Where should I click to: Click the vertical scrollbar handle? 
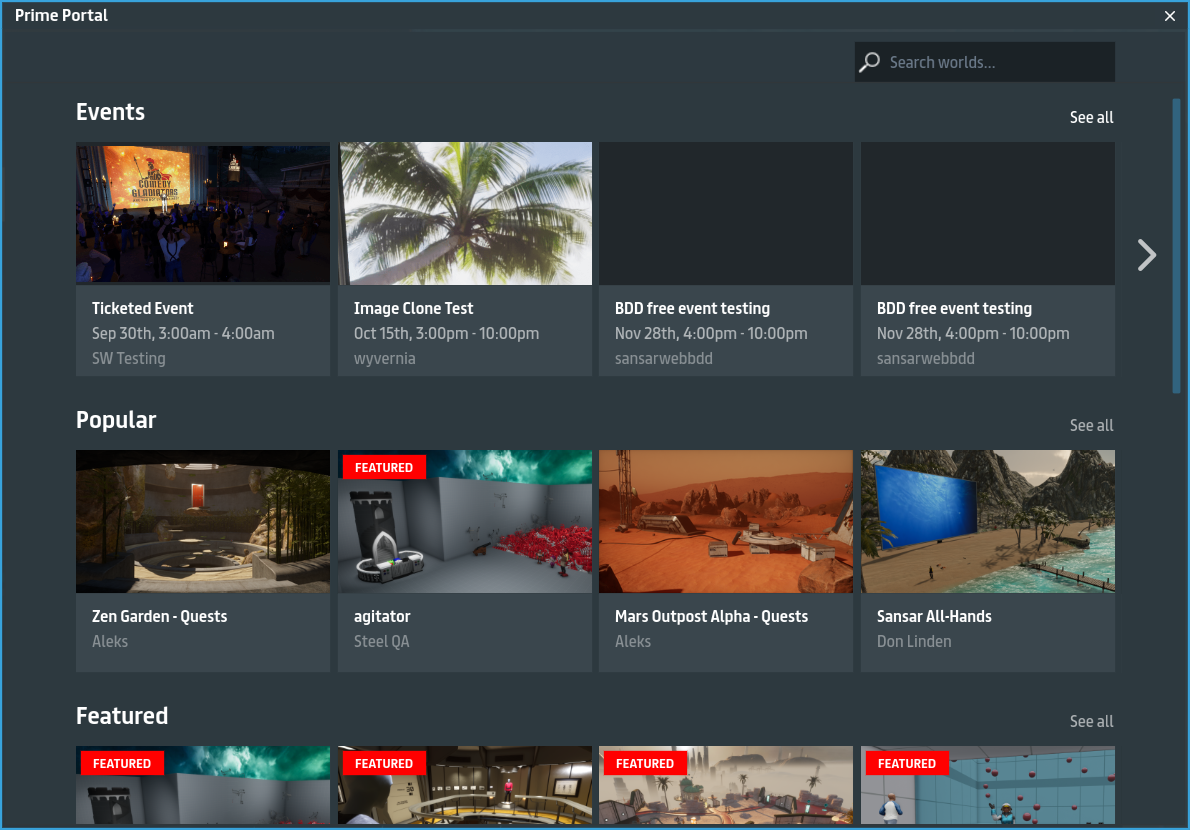(1176, 245)
